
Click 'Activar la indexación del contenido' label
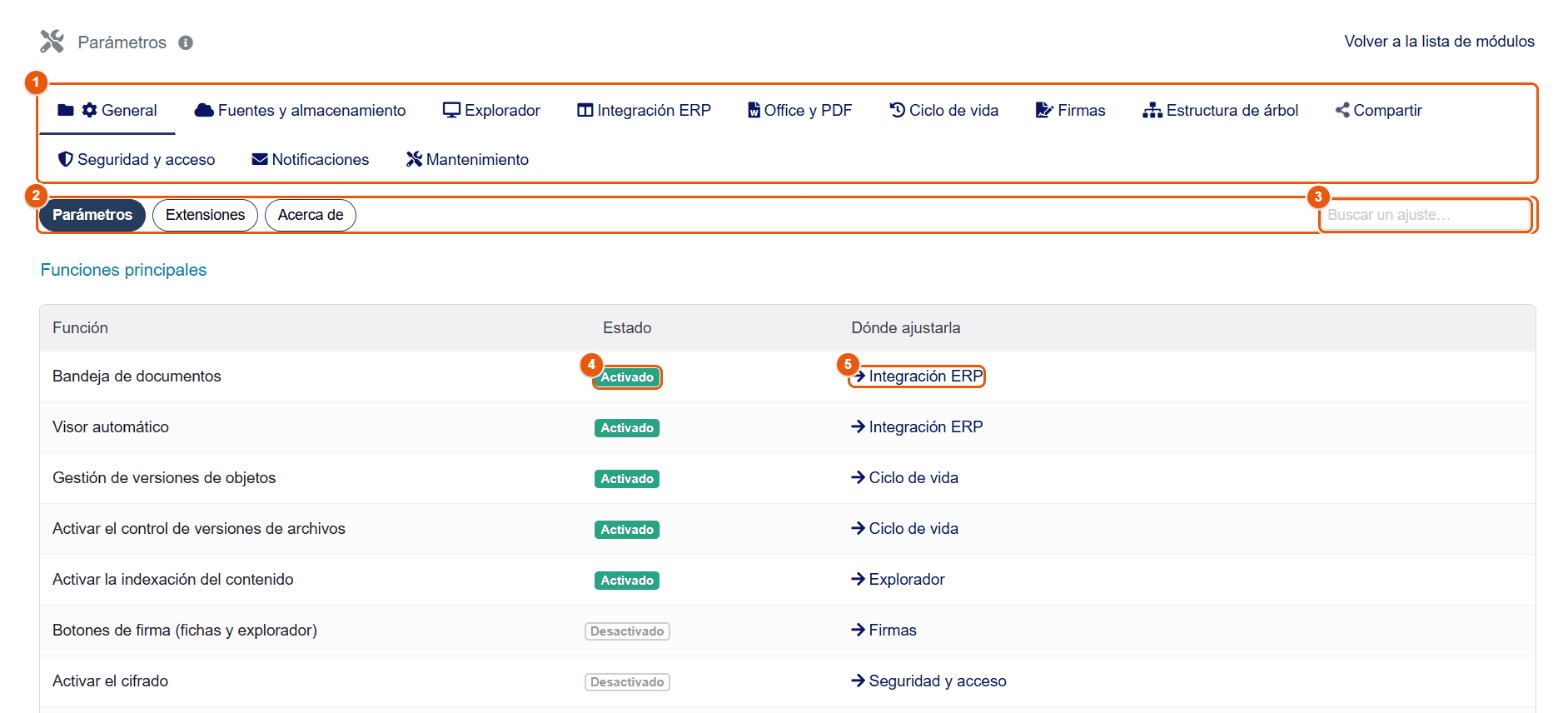(173, 580)
